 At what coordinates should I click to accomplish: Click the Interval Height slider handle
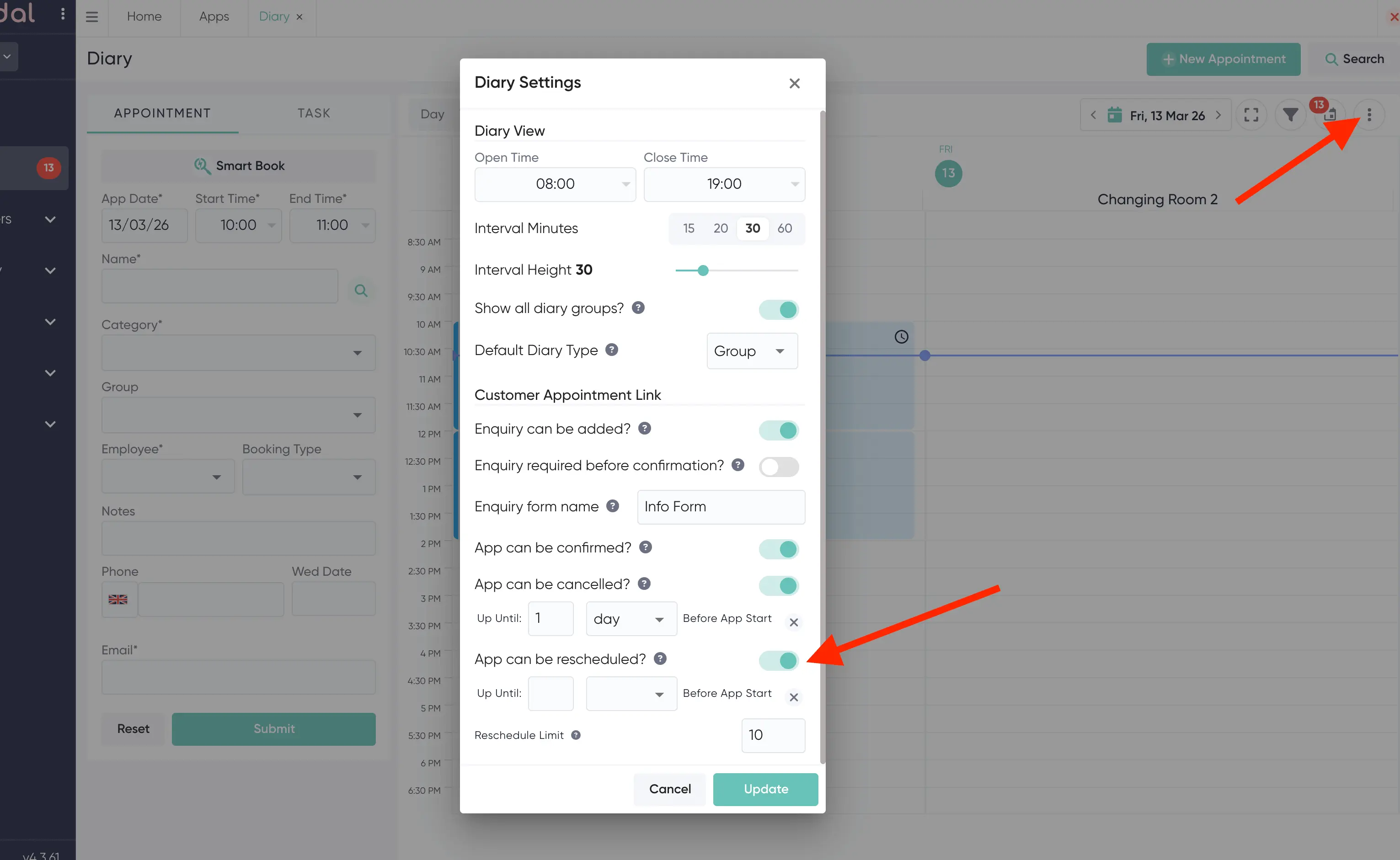click(703, 270)
